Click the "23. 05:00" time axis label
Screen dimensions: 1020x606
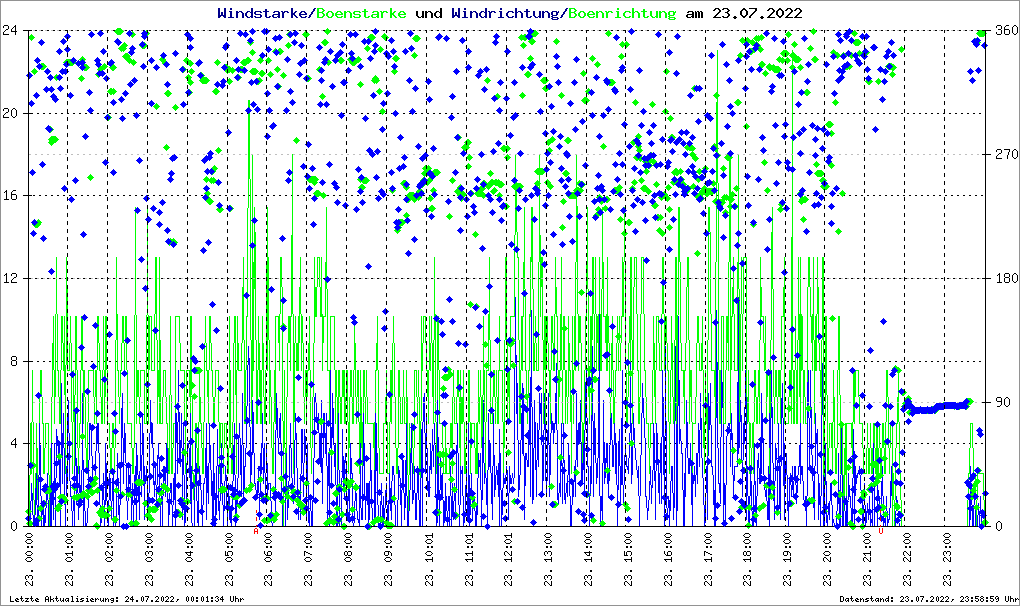(x=229, y=559)
